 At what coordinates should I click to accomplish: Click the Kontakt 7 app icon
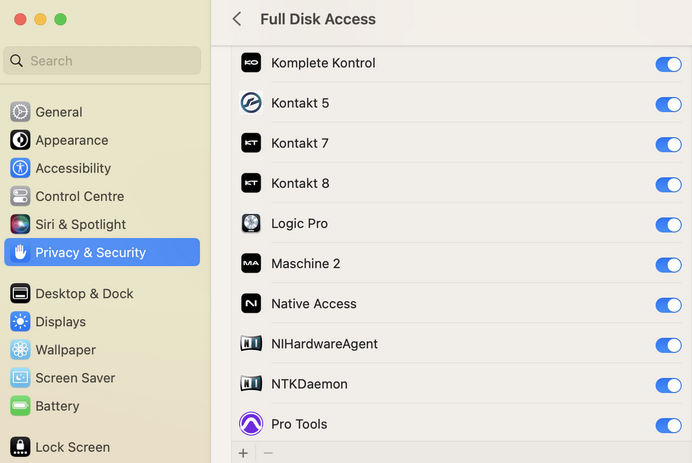tap(251, 143)
